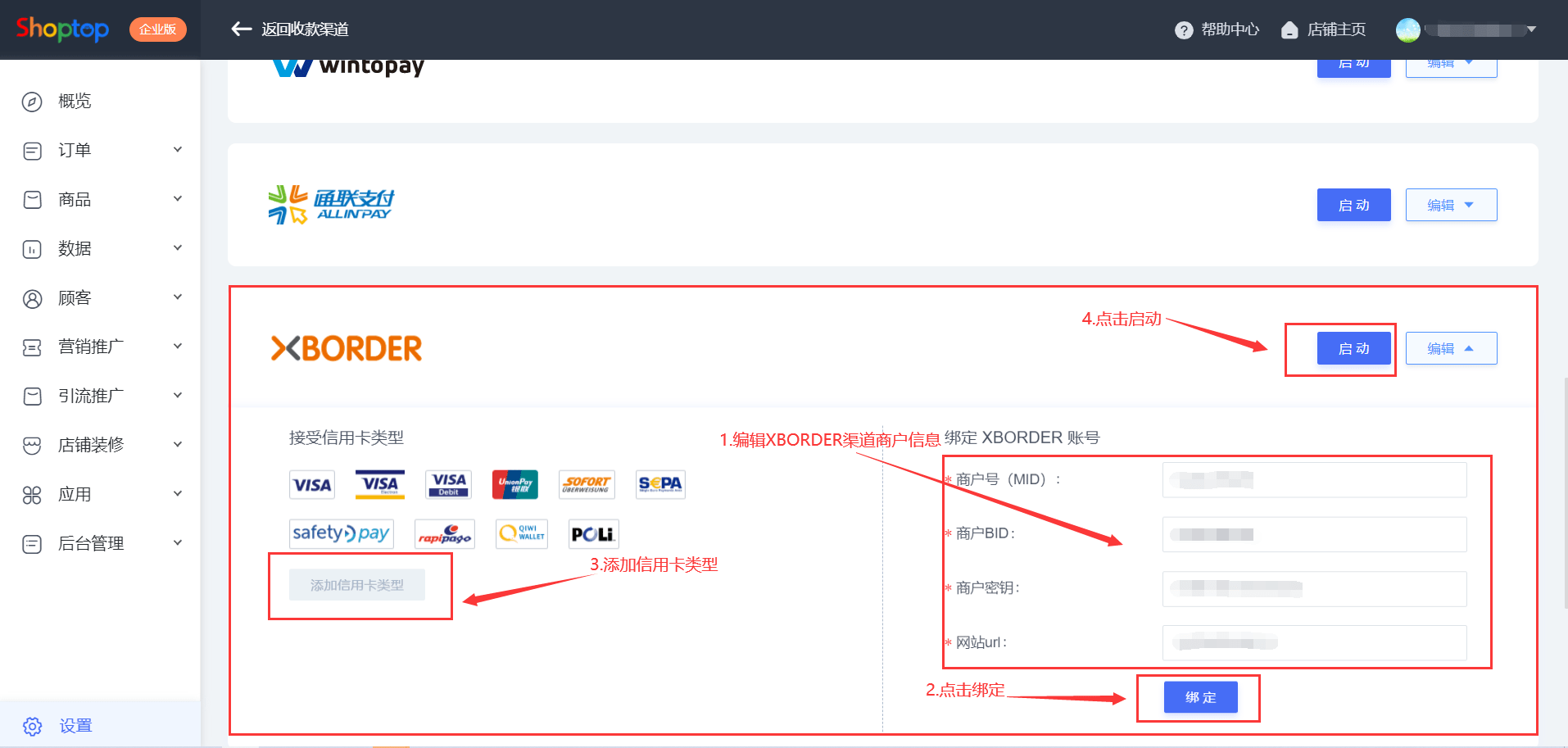Click the 网站url input field
The image size is (1568, 748).
pyautogui.click(x=1313, y=642)
